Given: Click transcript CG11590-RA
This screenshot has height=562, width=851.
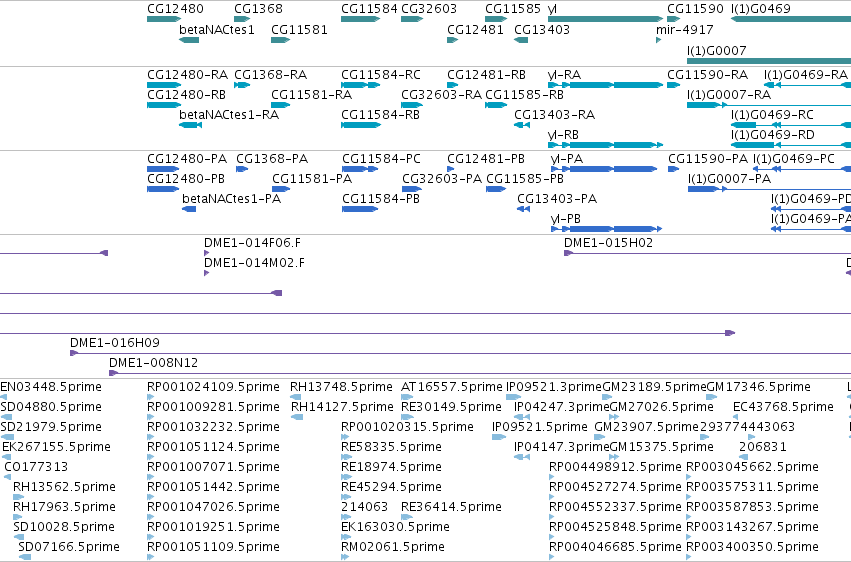Looking at the screenshot, I should (x=674, y=85).
